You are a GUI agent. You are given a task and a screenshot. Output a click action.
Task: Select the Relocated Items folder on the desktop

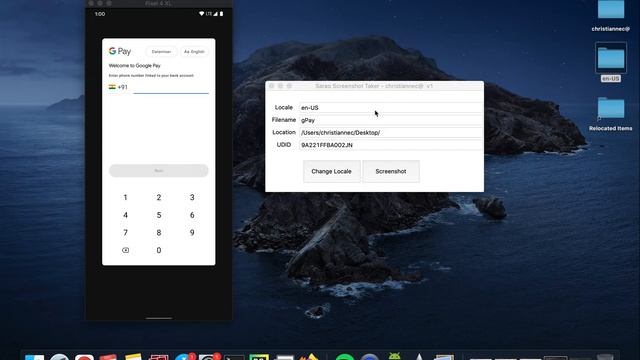click(x=611, y=114)
